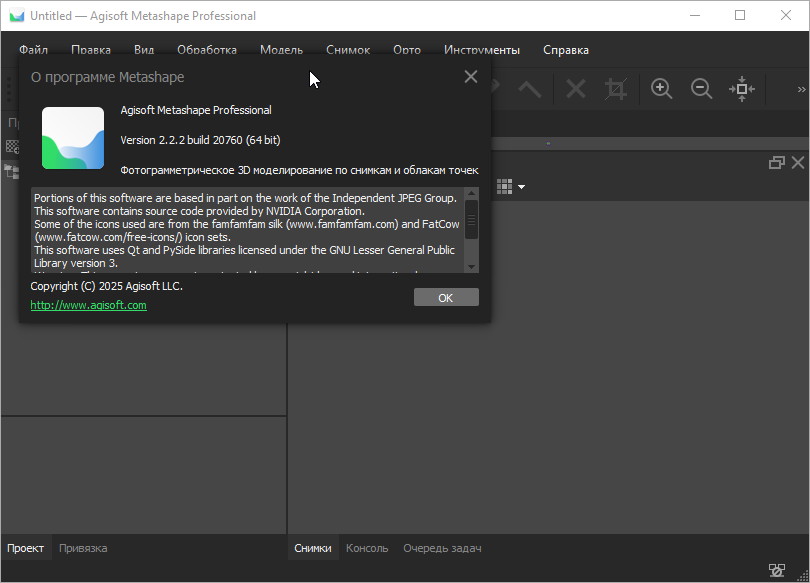Confirm the About dialog with OK
This screenshot has width=810, height=583.
pos(446,297)
